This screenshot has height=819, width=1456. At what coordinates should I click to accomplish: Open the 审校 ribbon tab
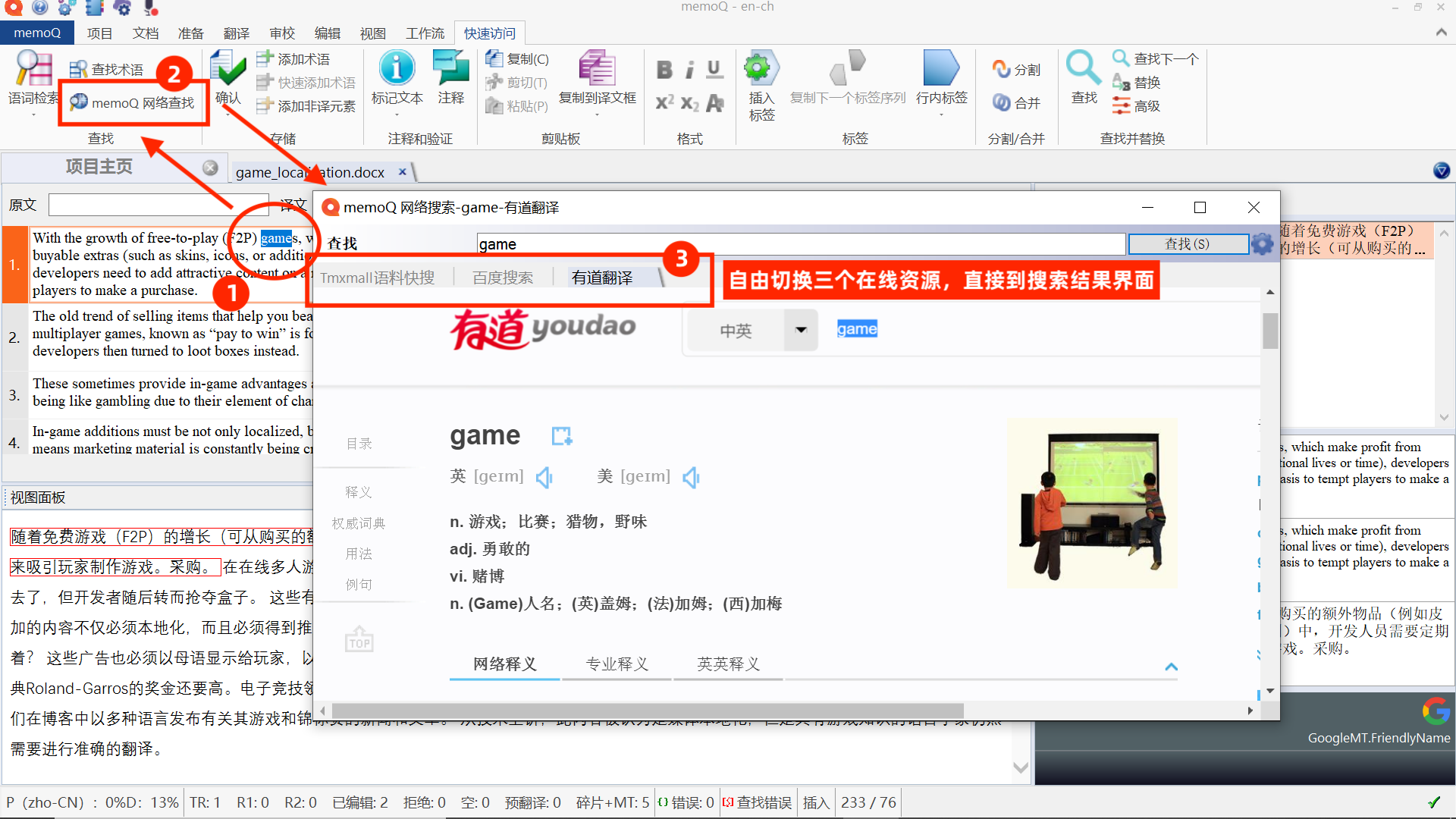click(281, 33)
